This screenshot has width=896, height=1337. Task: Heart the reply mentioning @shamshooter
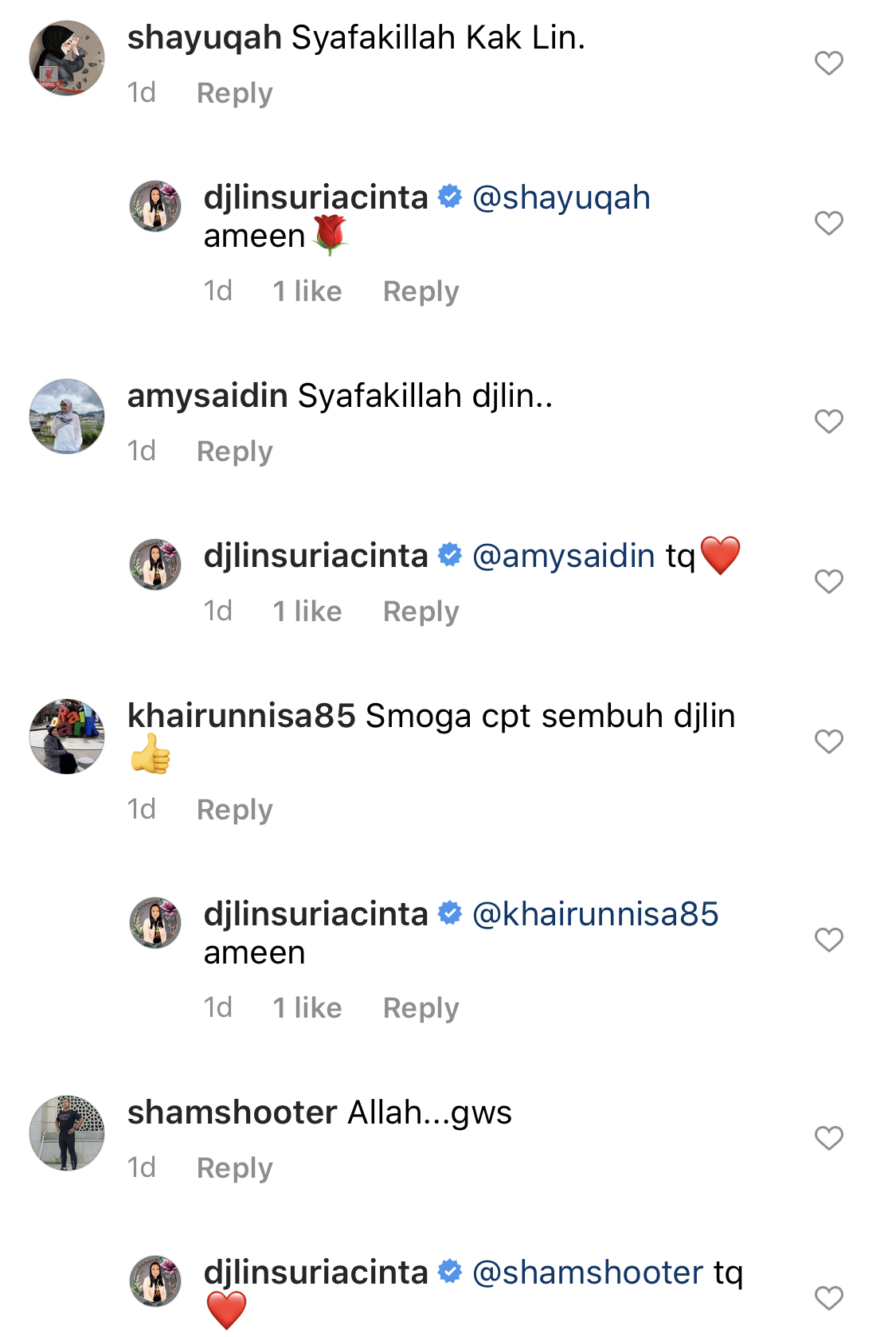point(828,1298)
